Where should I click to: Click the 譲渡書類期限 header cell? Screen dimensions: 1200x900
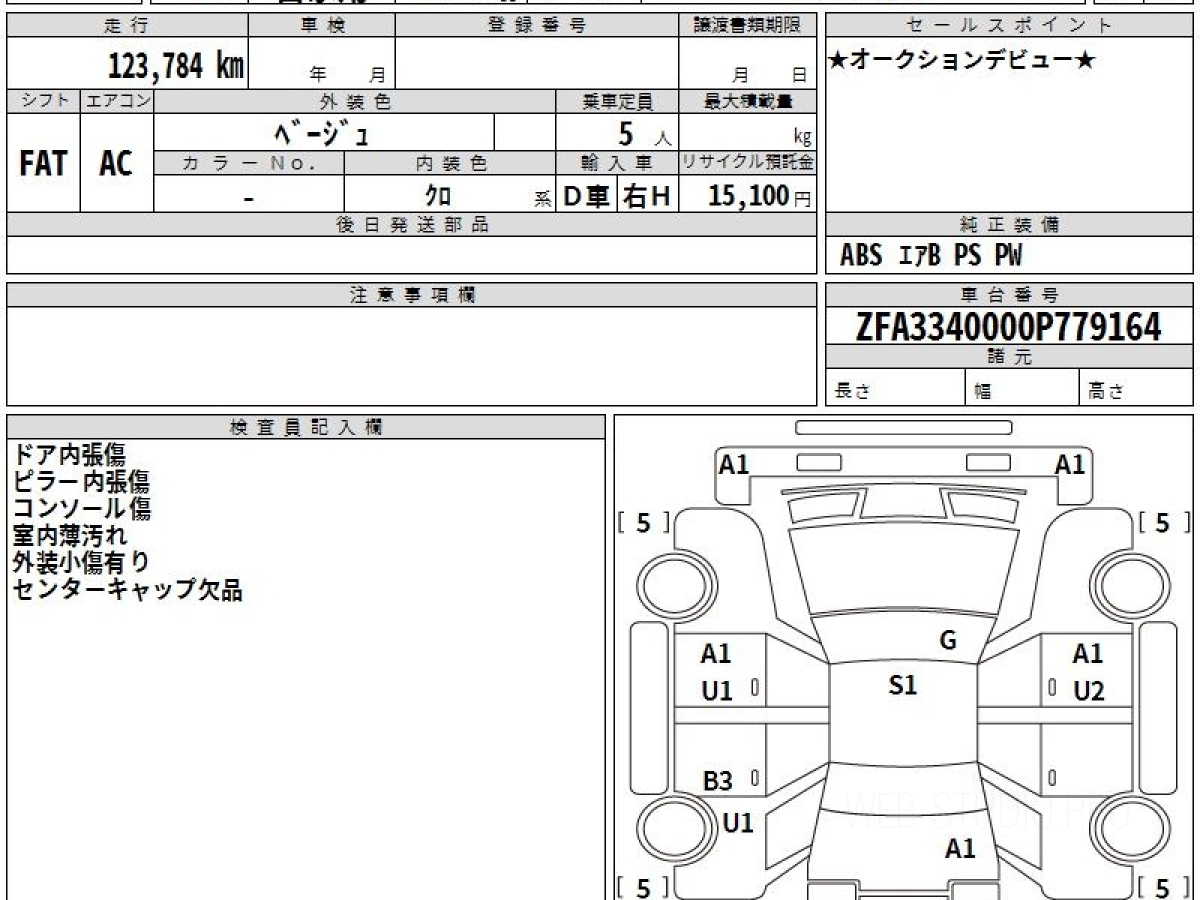click(x=748, y=26)
